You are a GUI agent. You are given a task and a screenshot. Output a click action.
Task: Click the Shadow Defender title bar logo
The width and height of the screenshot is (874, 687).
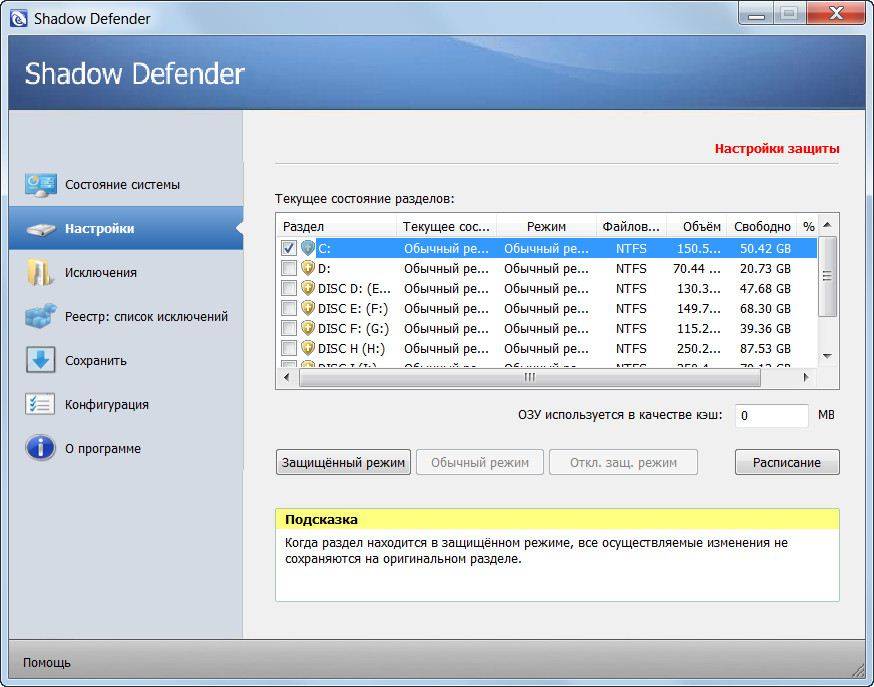[18, 18]
